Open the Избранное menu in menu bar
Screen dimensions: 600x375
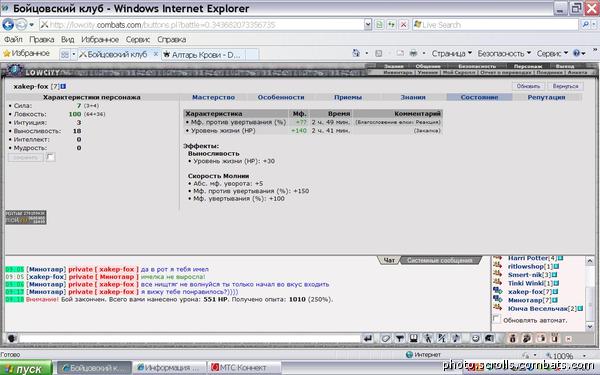pyautogui.click(x=100, y=39)
